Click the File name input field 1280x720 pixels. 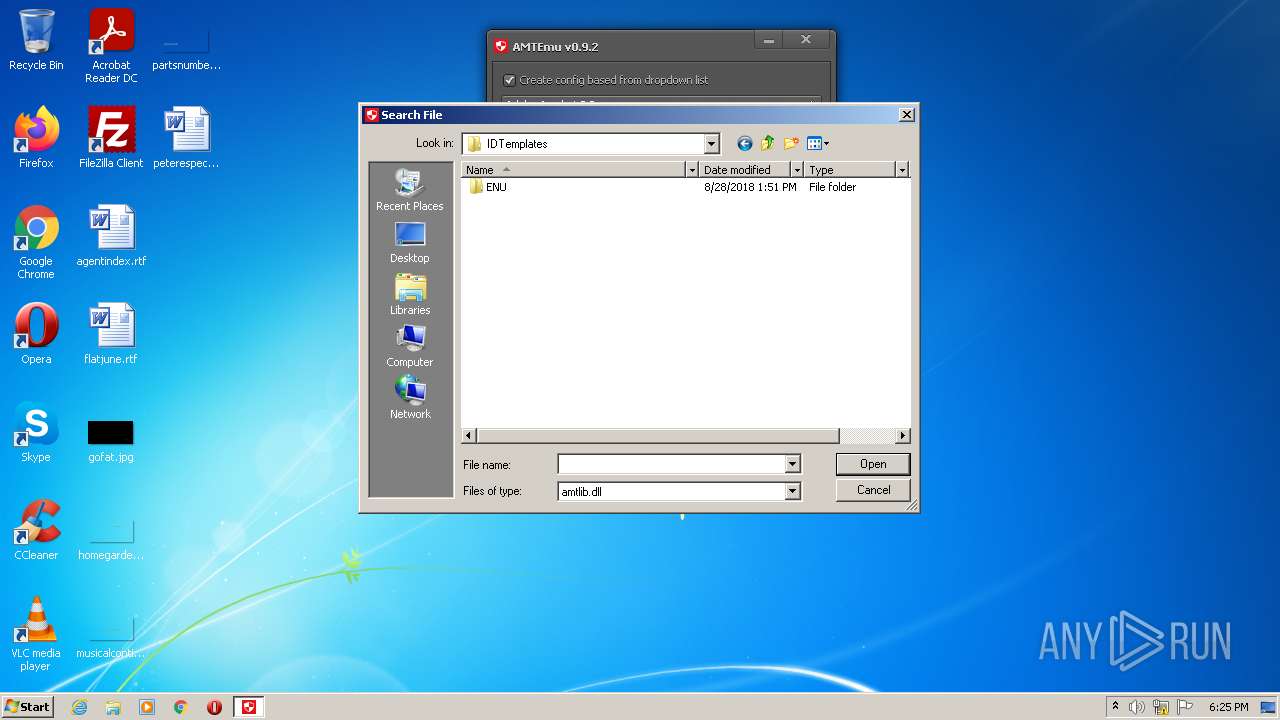click(671, 464)
